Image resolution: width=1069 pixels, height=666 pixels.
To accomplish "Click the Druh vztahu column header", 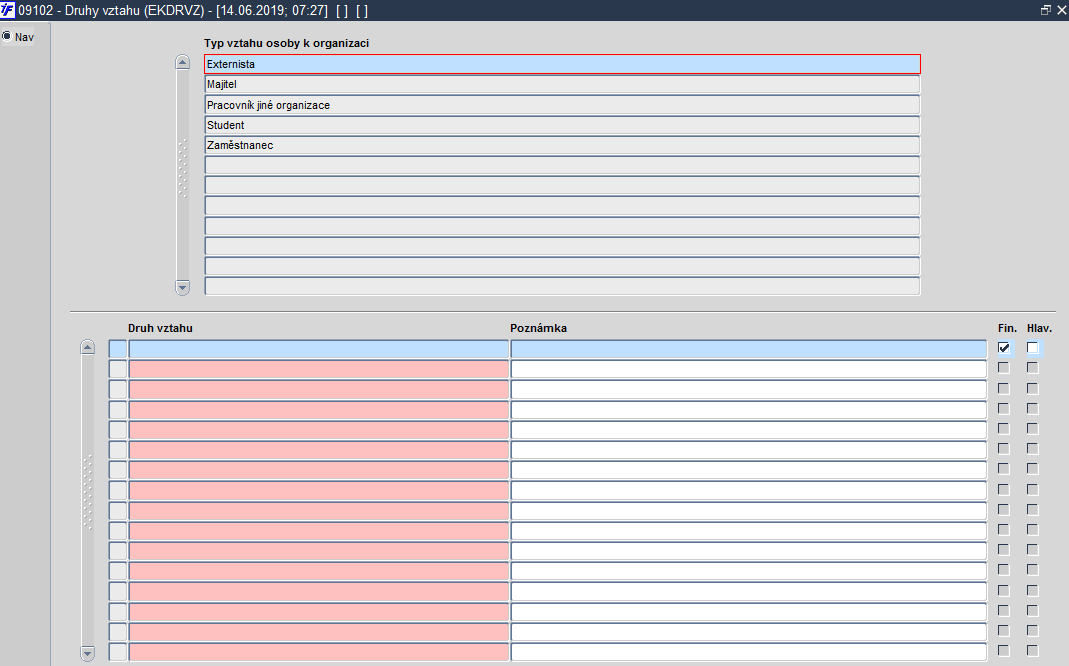I will (160, 328).
